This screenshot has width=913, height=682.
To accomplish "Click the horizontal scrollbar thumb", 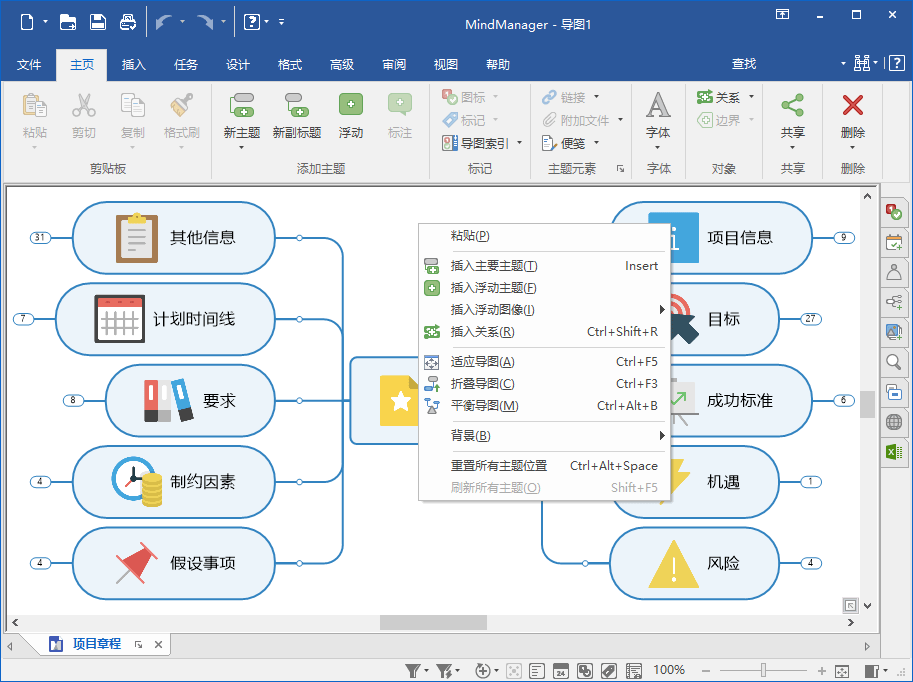I will tap(433, 623).
